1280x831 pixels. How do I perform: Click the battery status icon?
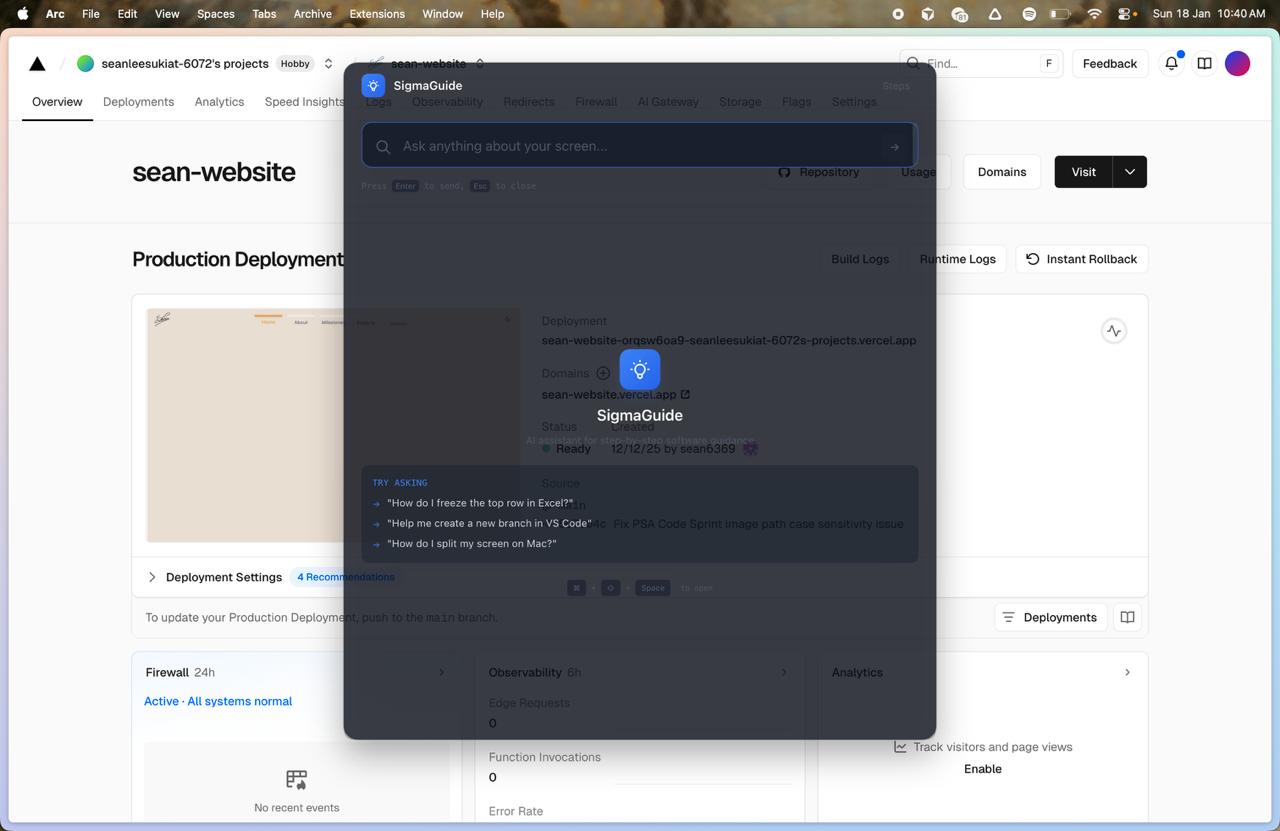click(1060, 14)
